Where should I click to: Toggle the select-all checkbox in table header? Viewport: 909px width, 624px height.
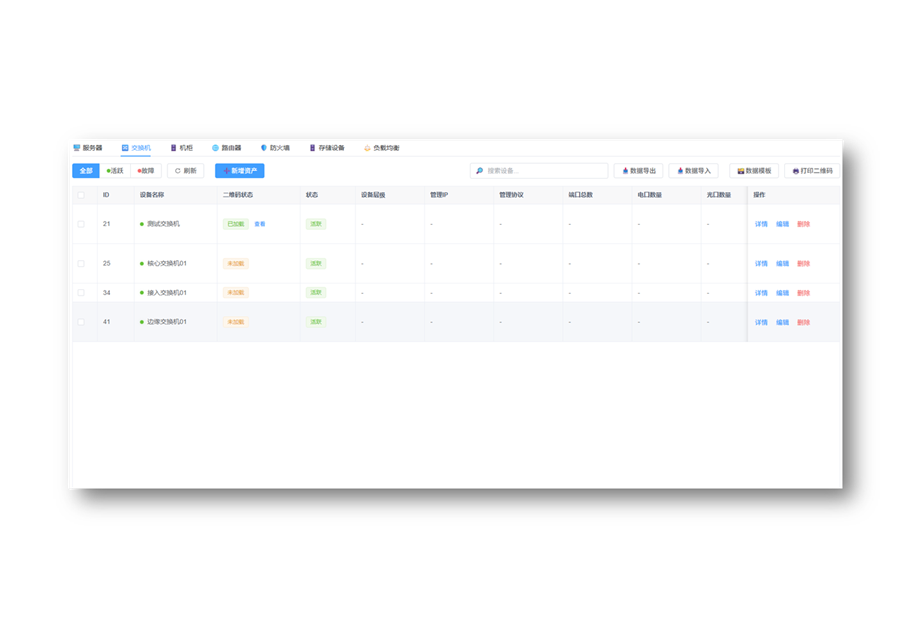pos(81,195)
